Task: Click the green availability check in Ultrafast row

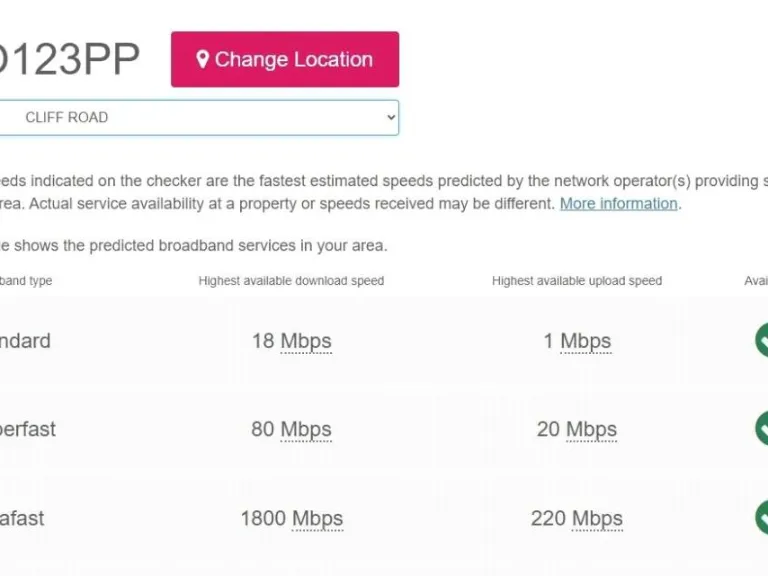Action: pyautogui.click(x=762, y=518)
